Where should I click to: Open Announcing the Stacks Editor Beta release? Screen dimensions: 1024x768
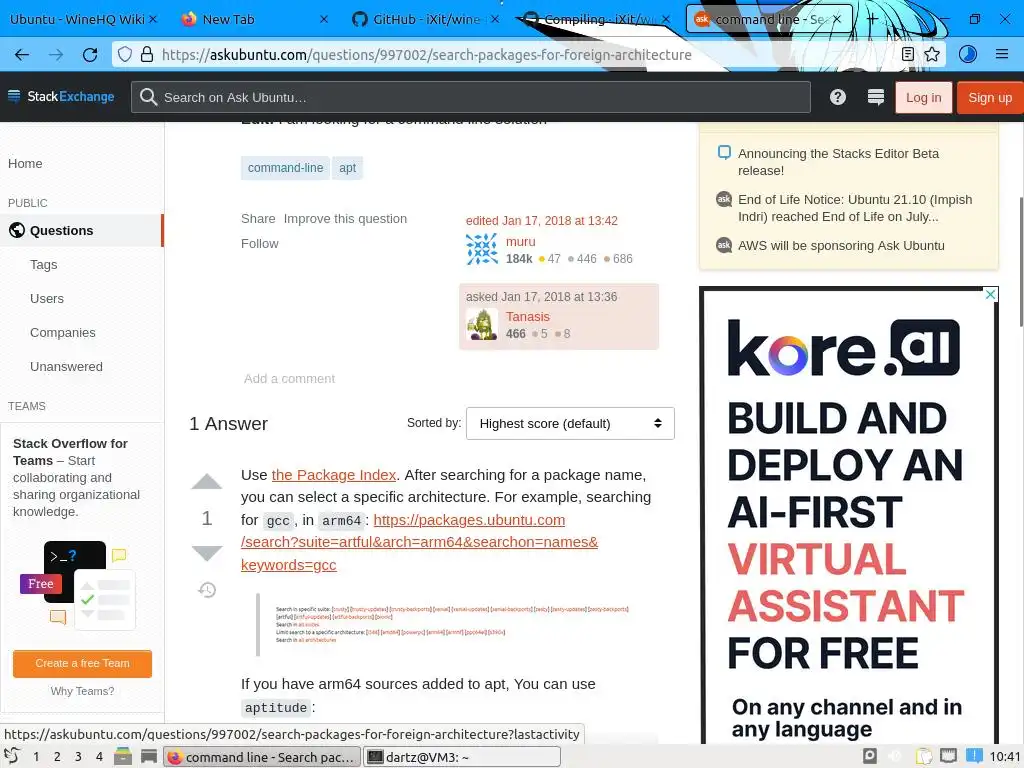[x=839, y=162]
